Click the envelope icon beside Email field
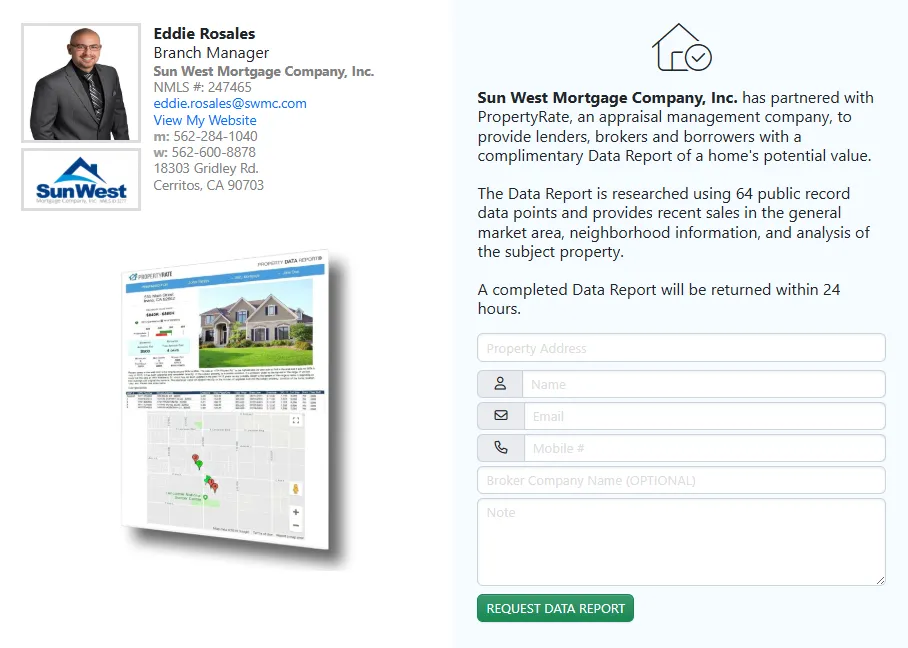Screen dimensions: 908x648 (x=501, y=416)
